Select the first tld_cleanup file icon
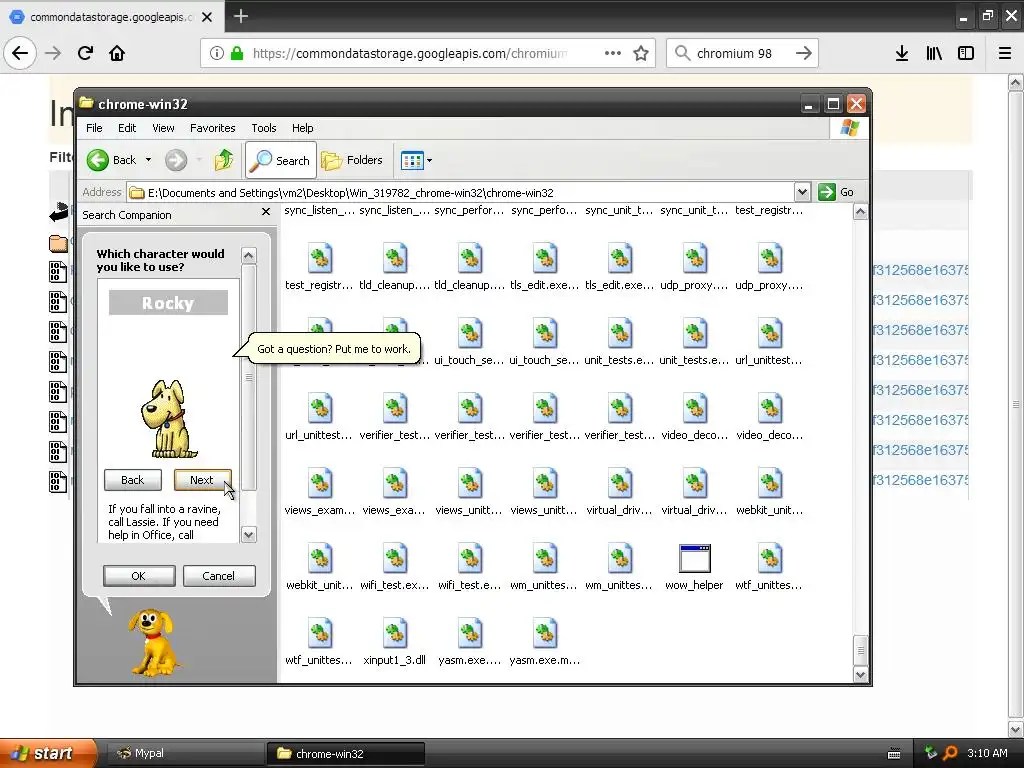This screenshot has width=1024, height=768. pyautogui.click(x=394, y=259)
